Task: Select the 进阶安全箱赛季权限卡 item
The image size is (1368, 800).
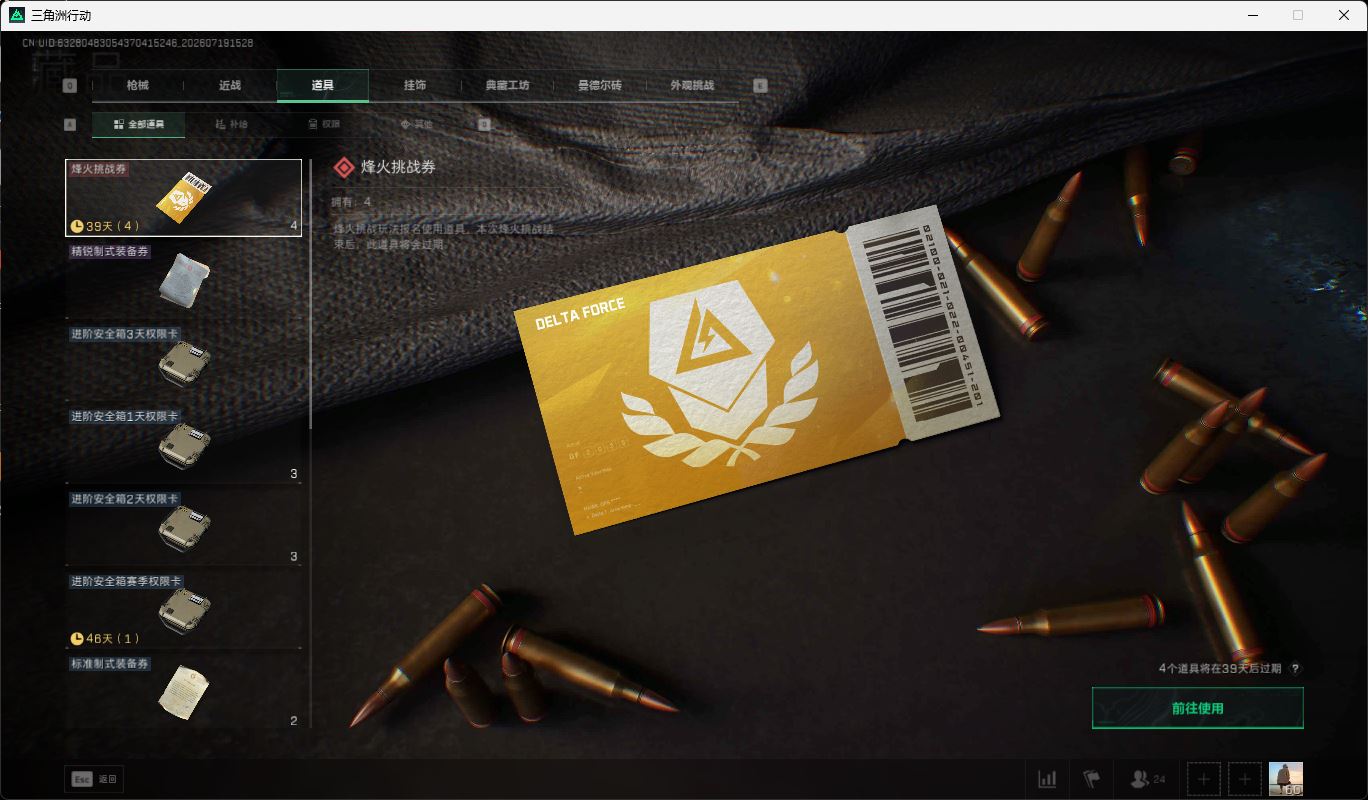Action: 183,610
